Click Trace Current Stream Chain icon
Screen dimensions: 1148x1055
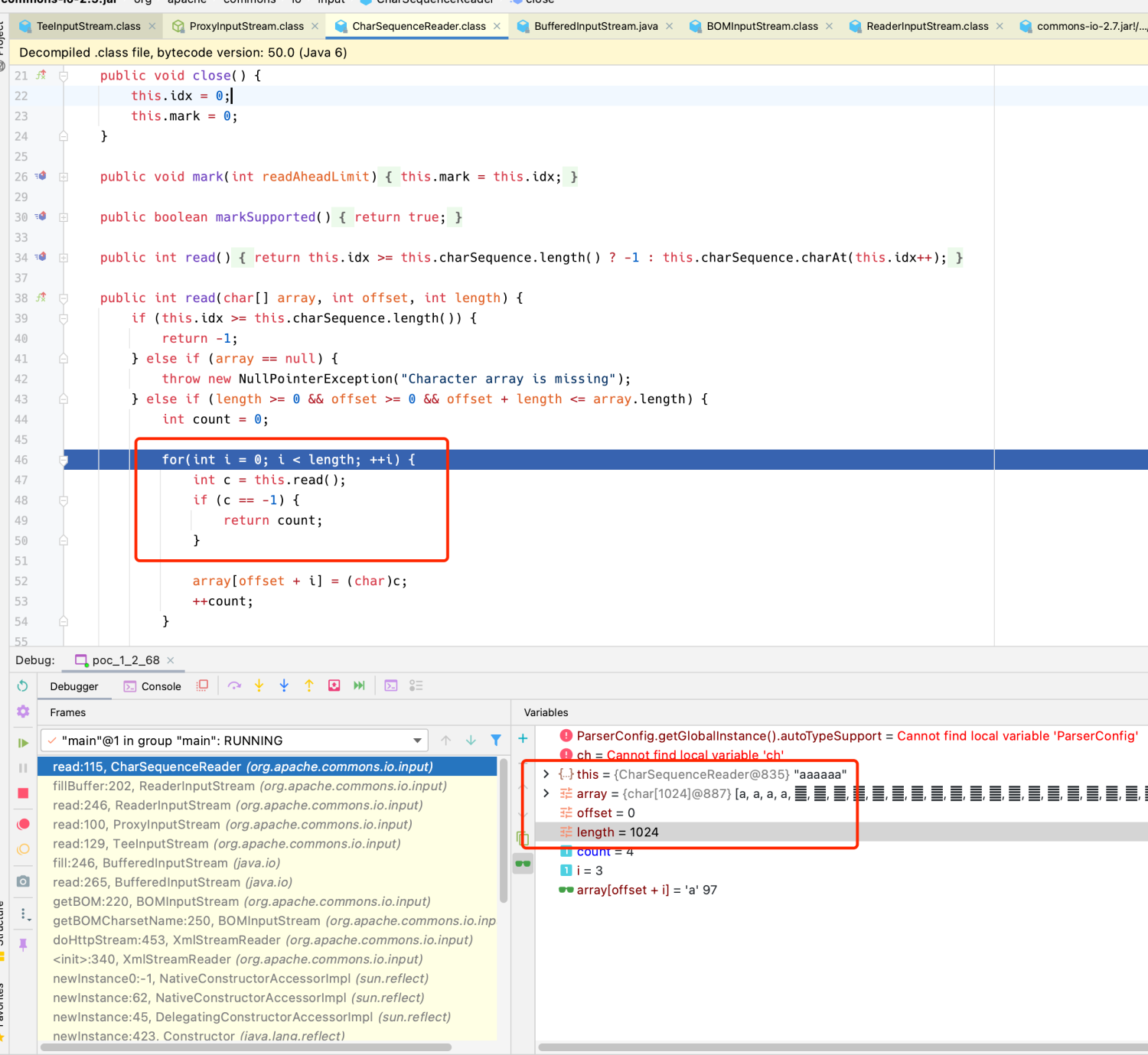416,685
